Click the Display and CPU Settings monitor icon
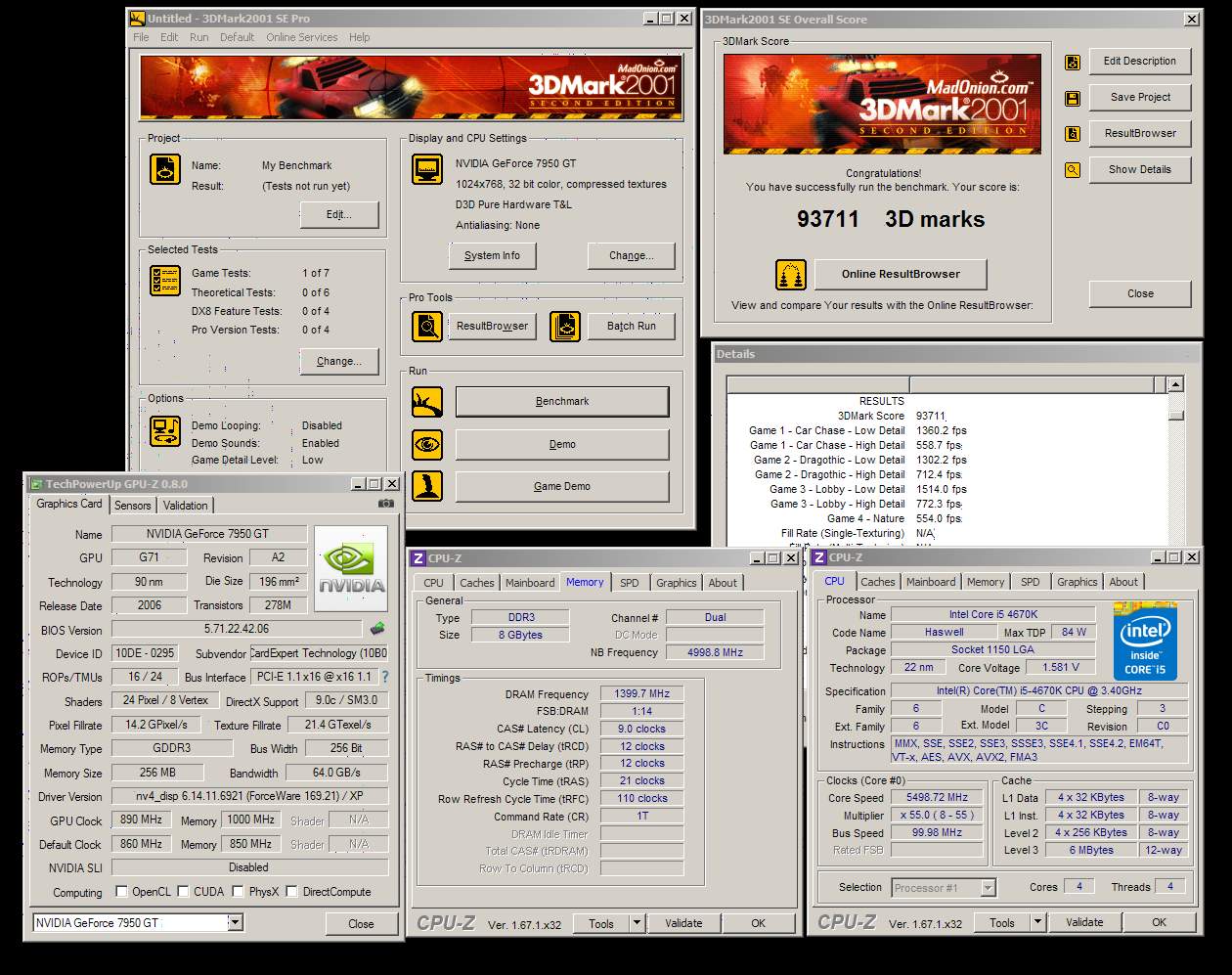Image resolution: width=1232 pixels, height=975 pixels. [426, 169]
